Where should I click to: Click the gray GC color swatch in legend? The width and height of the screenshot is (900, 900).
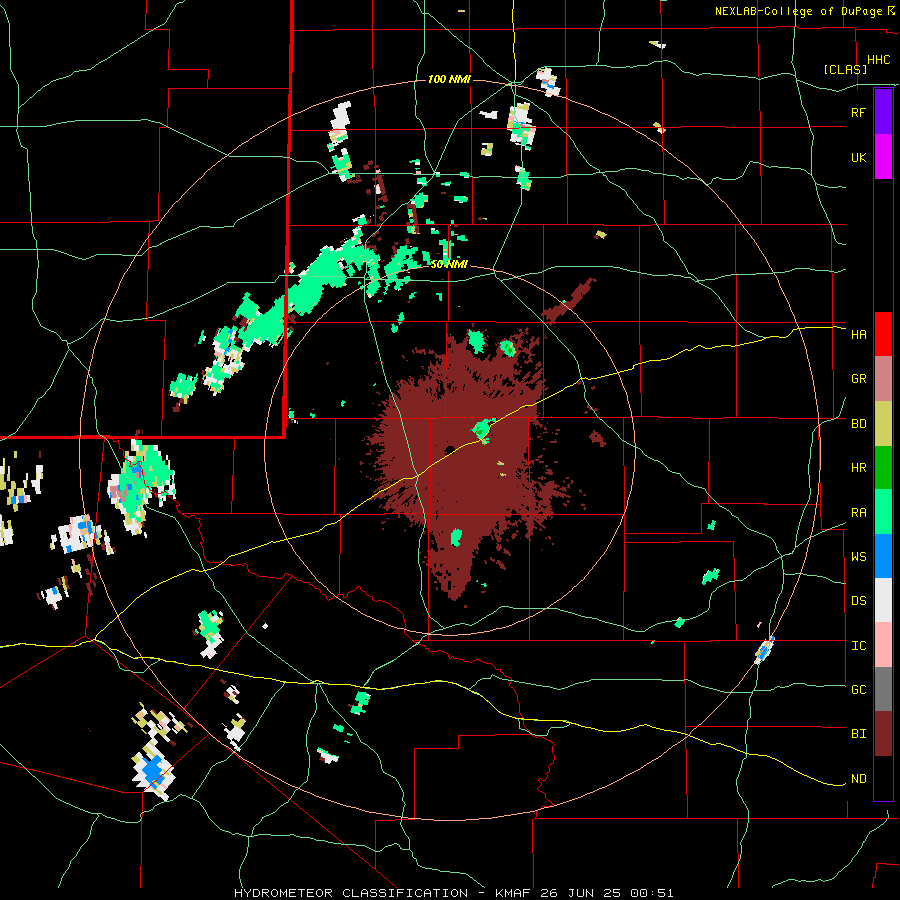point(883,689)
